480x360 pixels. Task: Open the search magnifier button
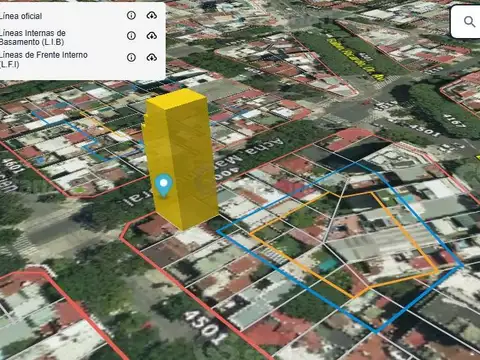(x=469, y=22)
